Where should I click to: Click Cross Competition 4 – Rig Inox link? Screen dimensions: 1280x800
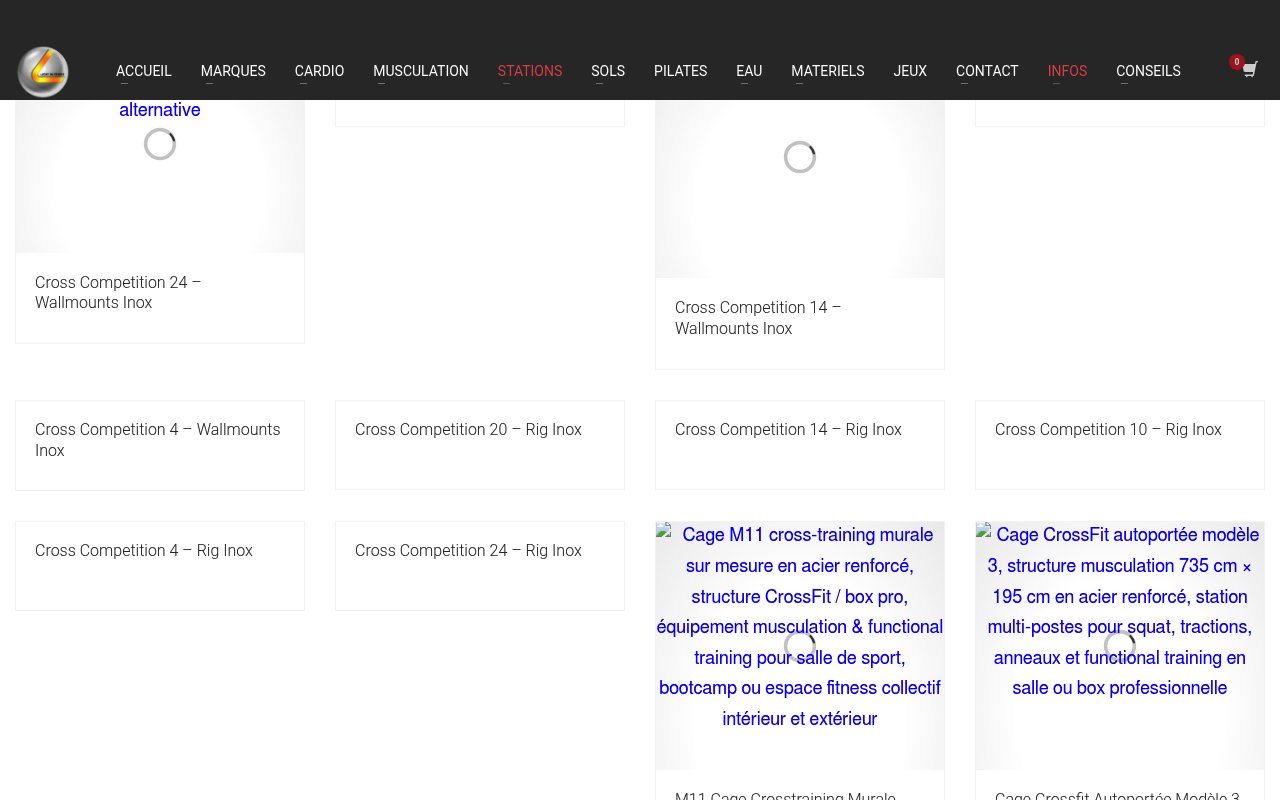[144, 550]
